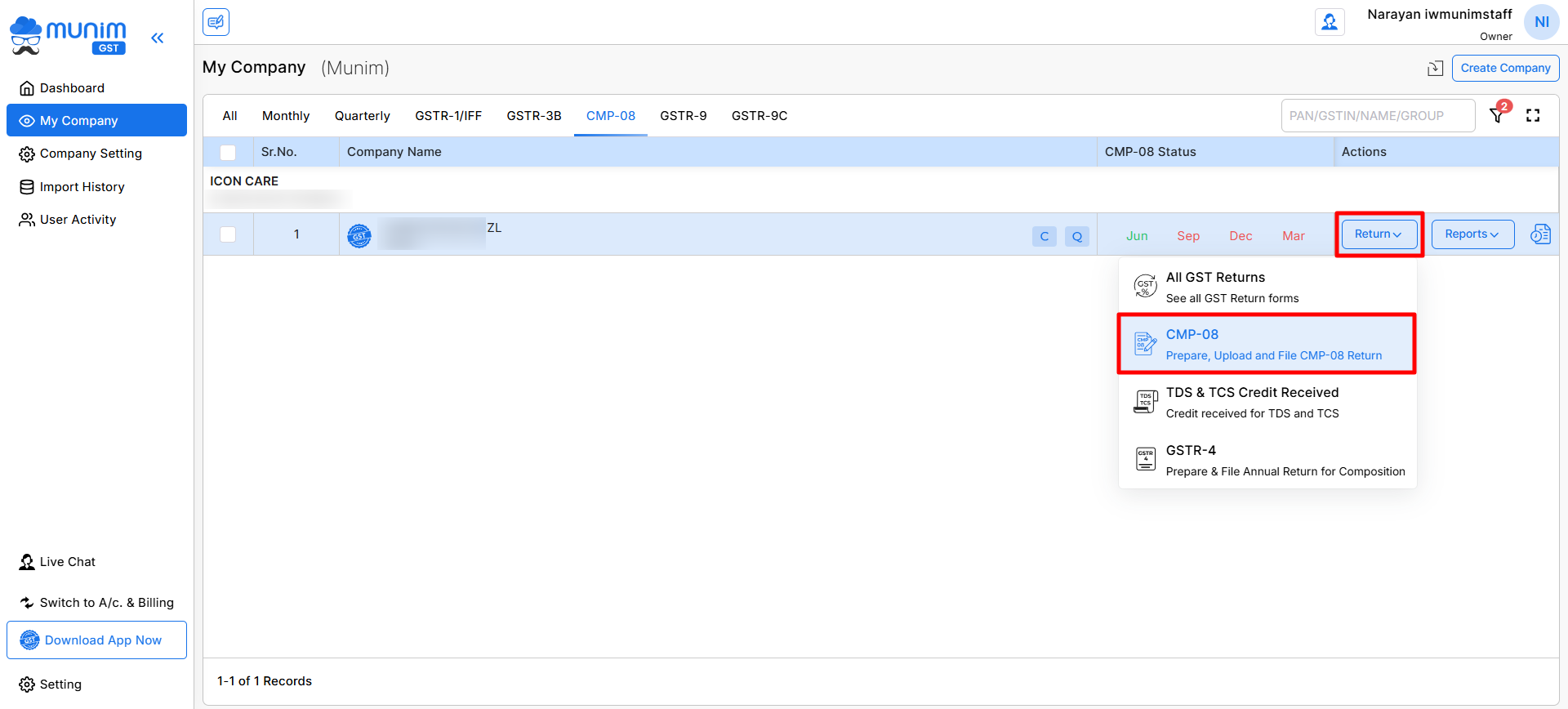Click the All GST Returns icon
Screen dimensions: 1568x709
click(x=1145, y=286)
